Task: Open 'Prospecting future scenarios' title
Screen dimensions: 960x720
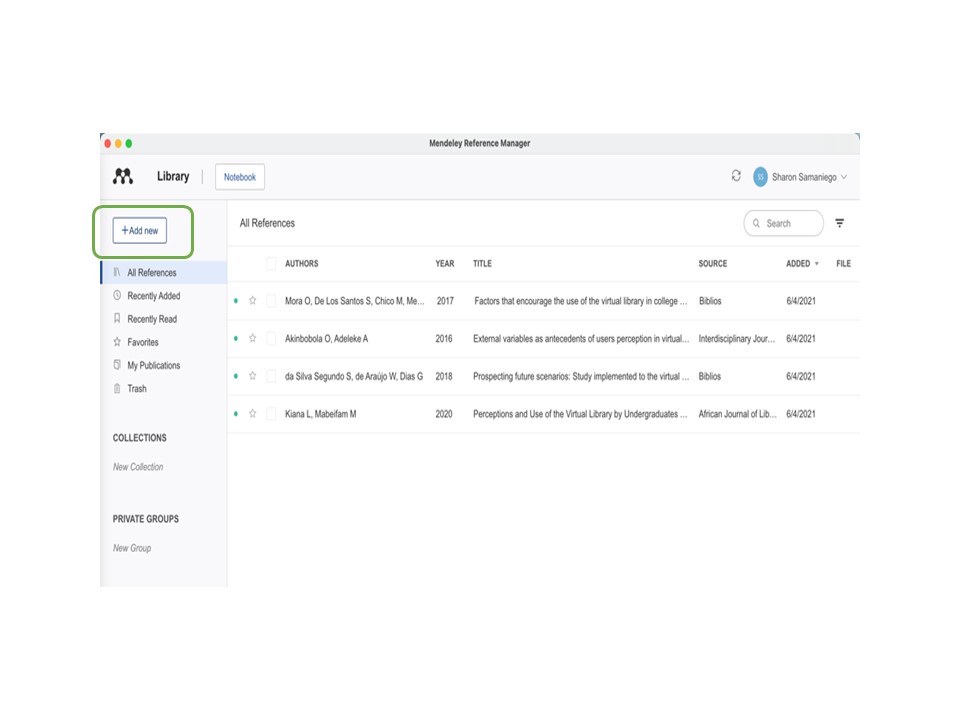Action: pos(581,376)
